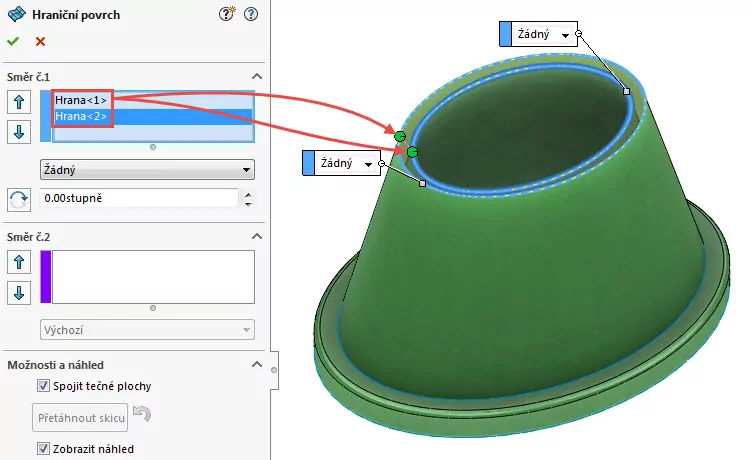The height and width of the screenshot is (460, 750).
Task: Click the Přetáhnout skicu button
Action: (80, 417)
